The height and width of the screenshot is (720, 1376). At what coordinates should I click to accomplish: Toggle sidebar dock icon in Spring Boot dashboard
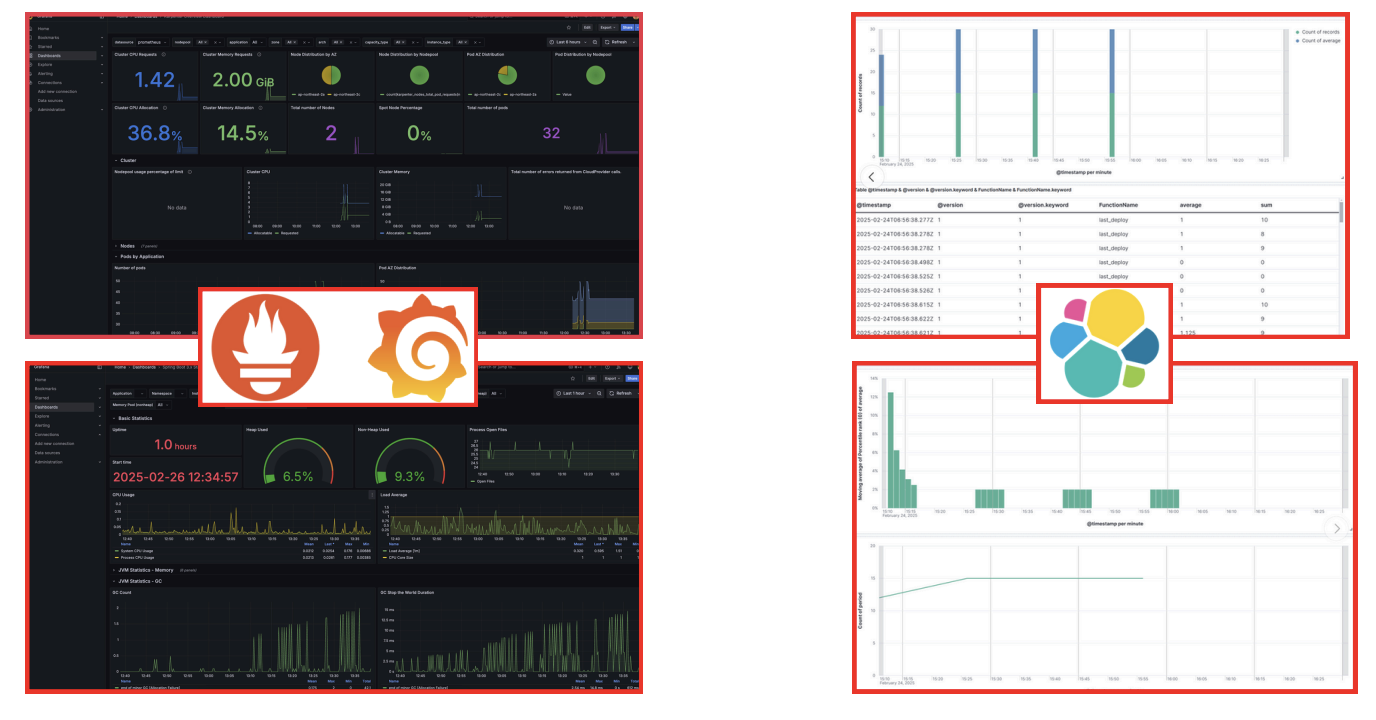pyautogui.click(x=99, y=367)
